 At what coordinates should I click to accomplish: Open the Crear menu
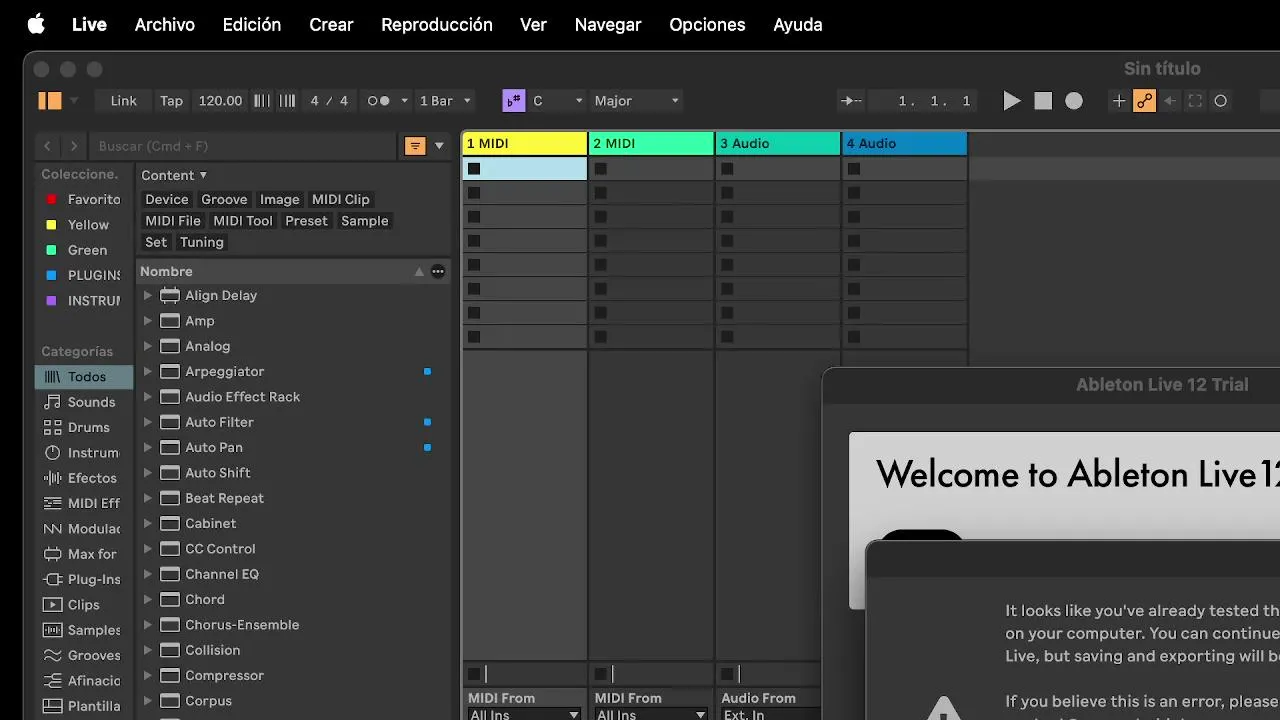pos(331,24)
